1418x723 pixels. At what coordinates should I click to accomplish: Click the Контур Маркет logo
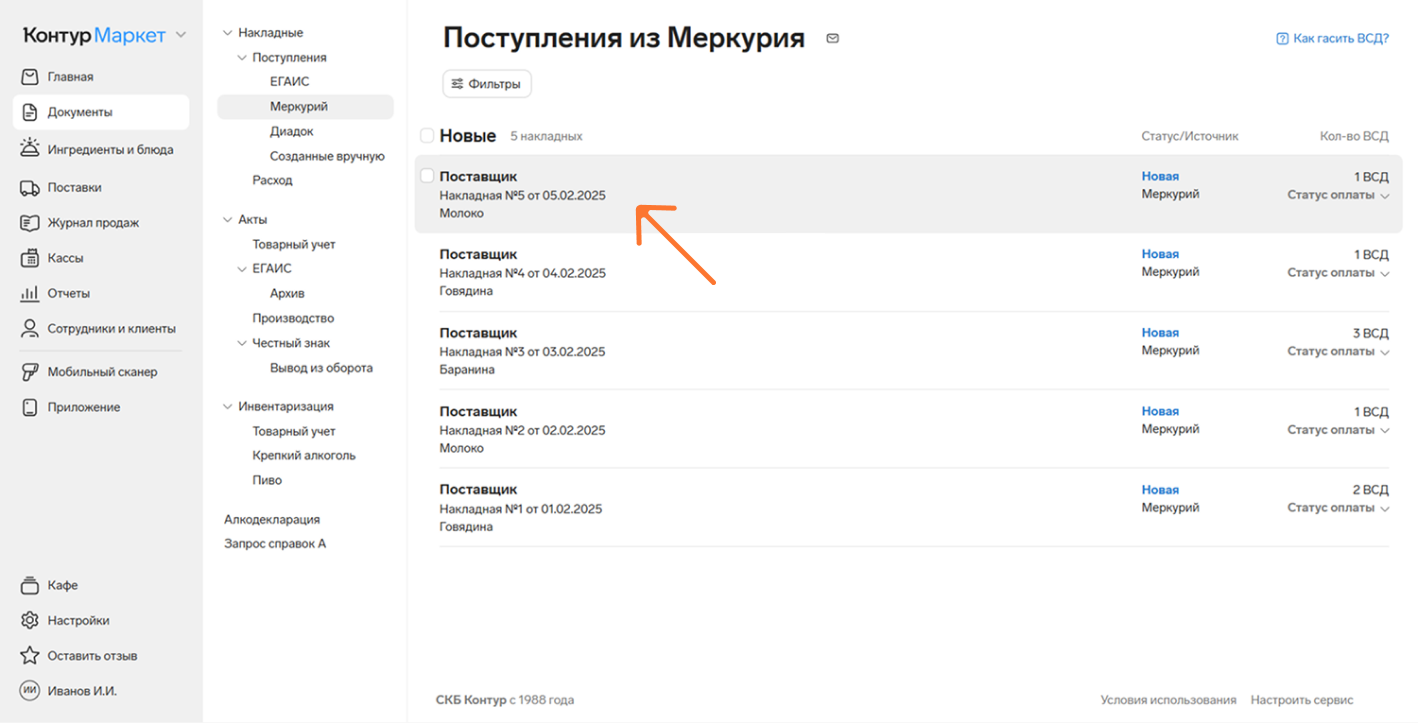[x=94, y=35]
